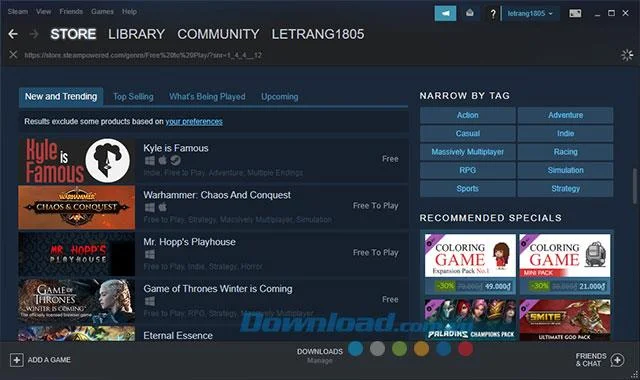Click Mac icon under Warhammer: Chaos And Conquest
The image size is (640, 380).
tap(162, 207)
